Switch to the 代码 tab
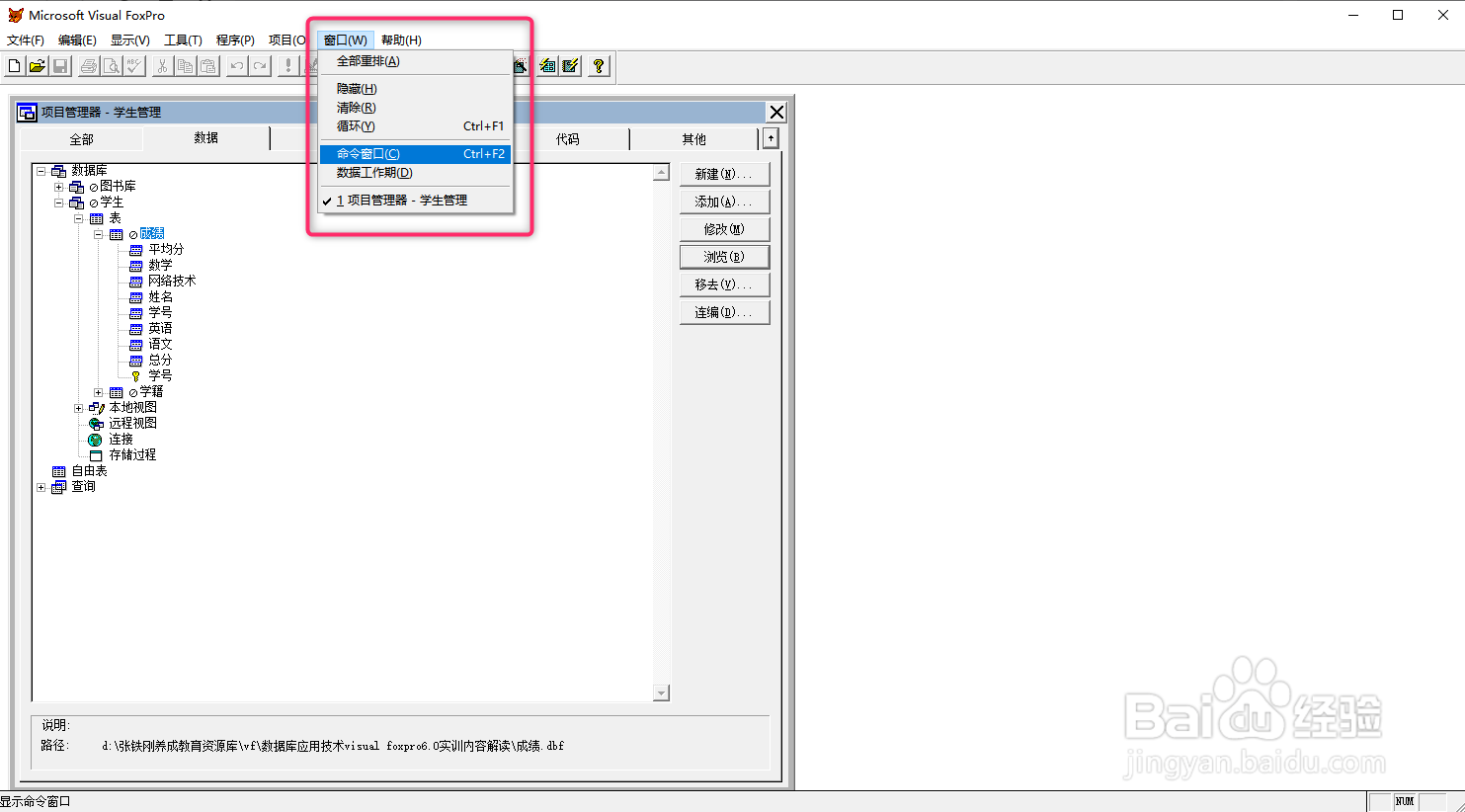The width and height of the screenshot is (1465, 812). click(568, 139)
